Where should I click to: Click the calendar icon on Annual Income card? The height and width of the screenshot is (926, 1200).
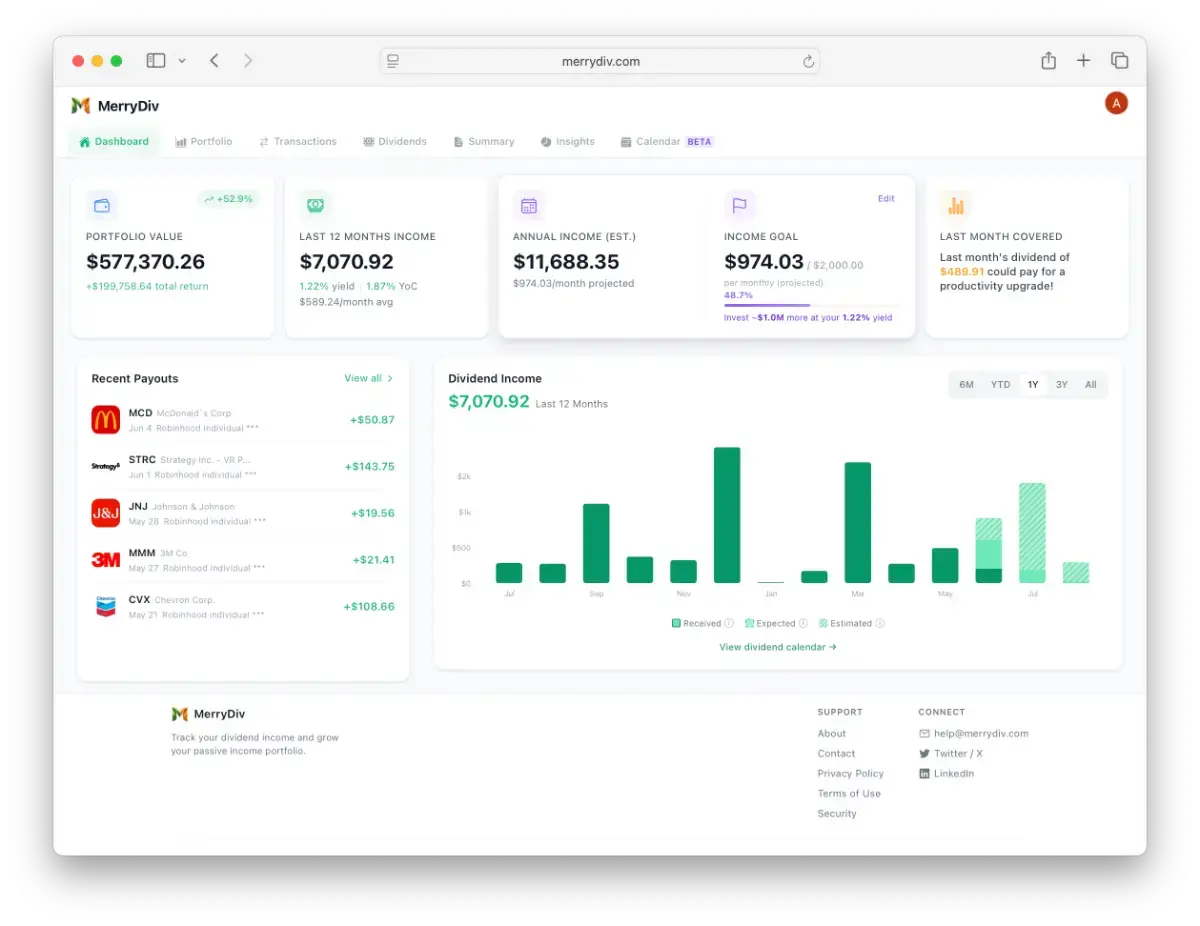[529, 206]
